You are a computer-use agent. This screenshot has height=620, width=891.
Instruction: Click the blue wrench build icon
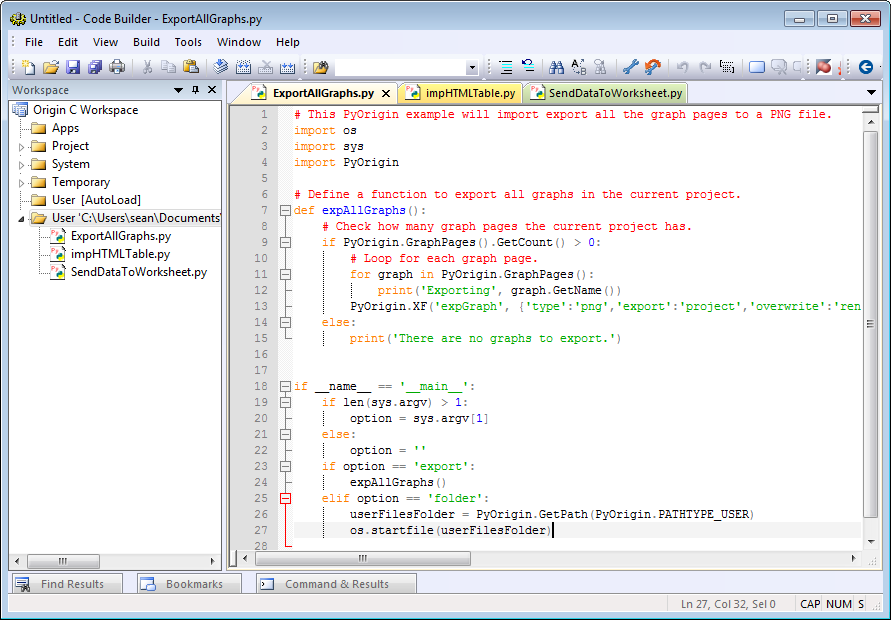tap(630, 67)
